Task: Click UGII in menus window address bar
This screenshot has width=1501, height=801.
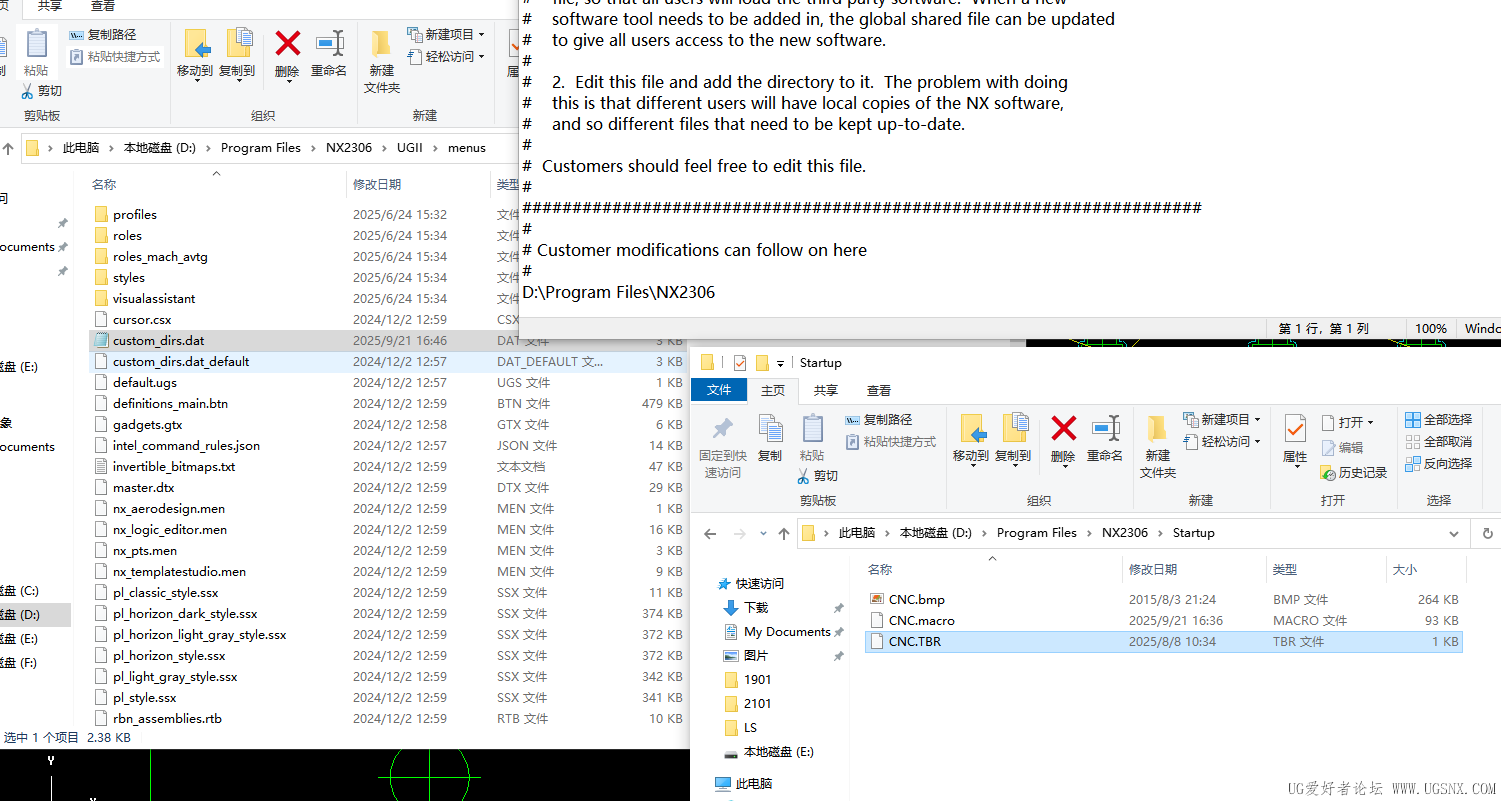Action: point(410,148)
